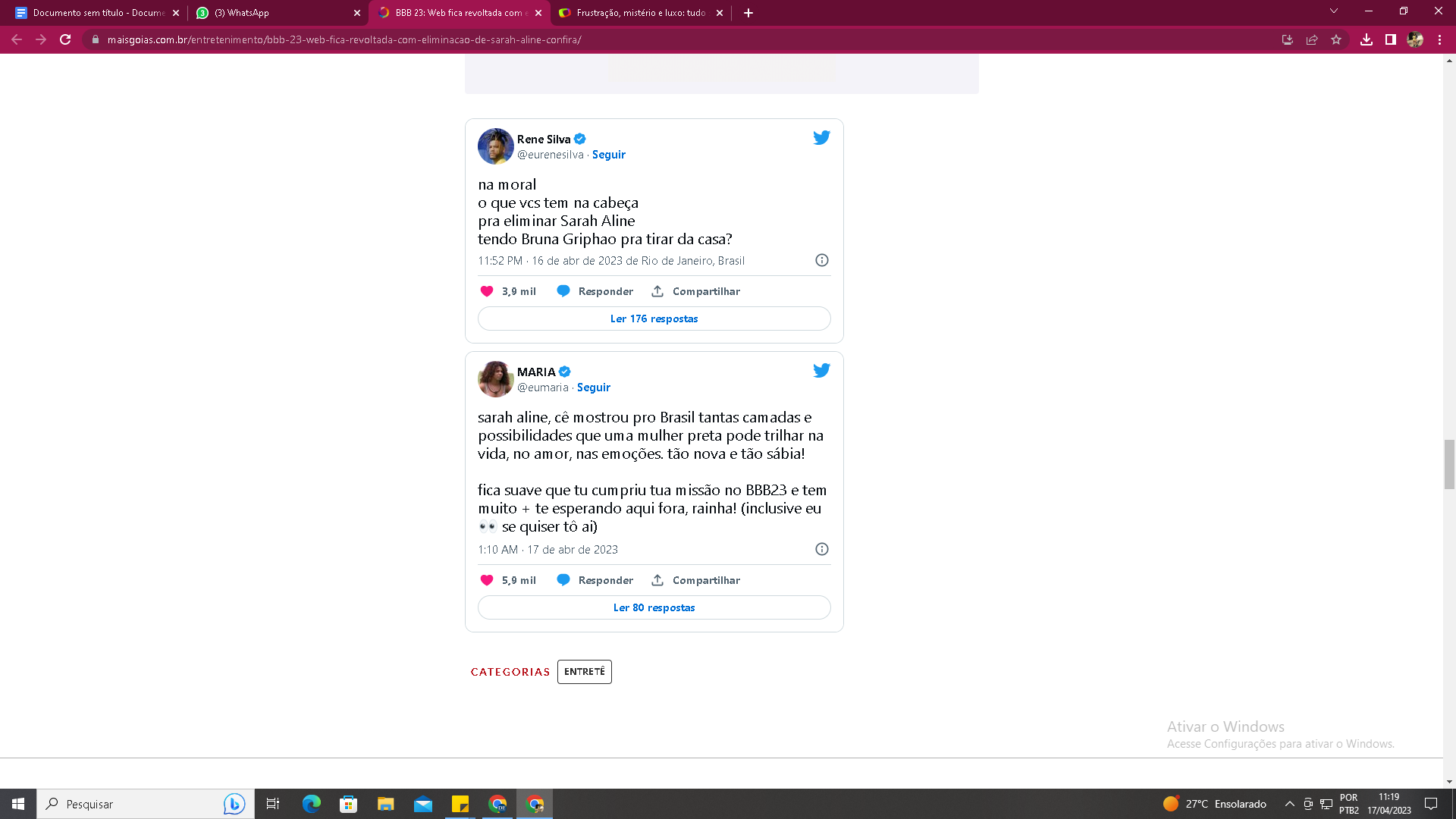Open Microsoft Edge from the taskbar
The image size is (1456, 819).
pos(311,804)
